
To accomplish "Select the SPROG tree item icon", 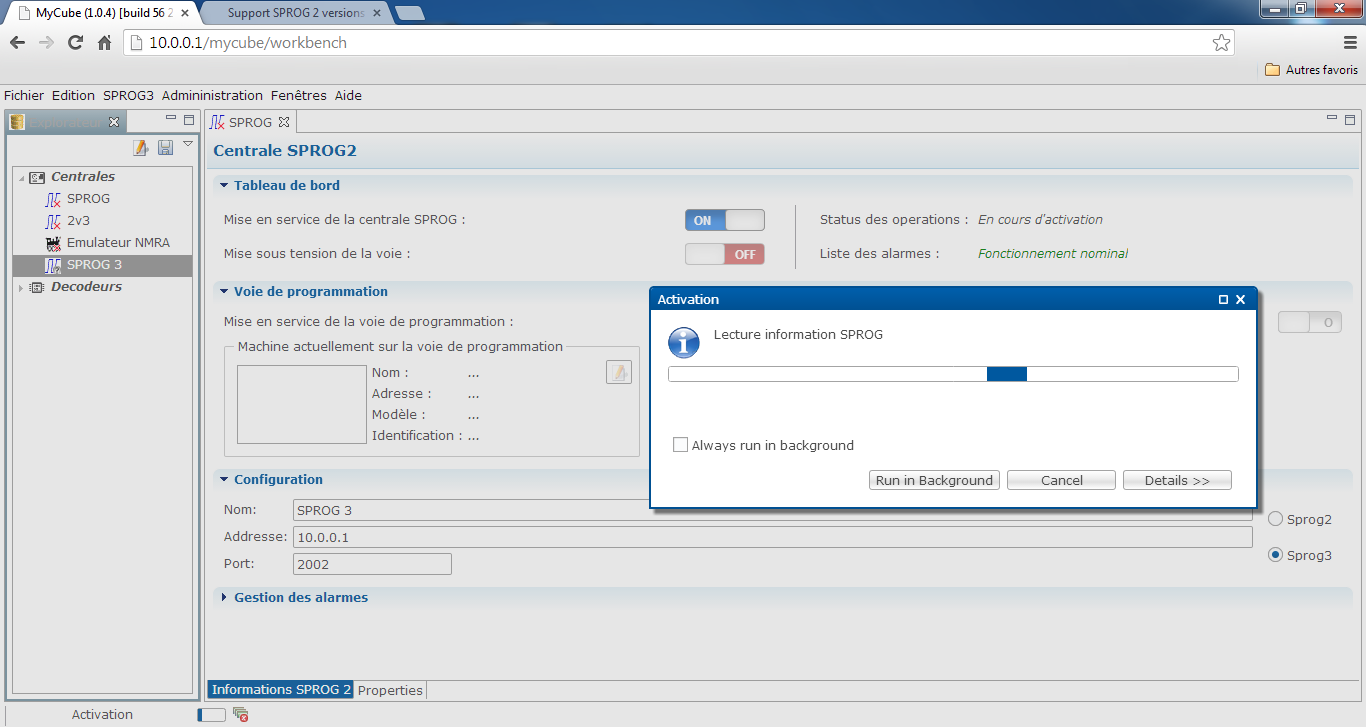I will (53, 199).
